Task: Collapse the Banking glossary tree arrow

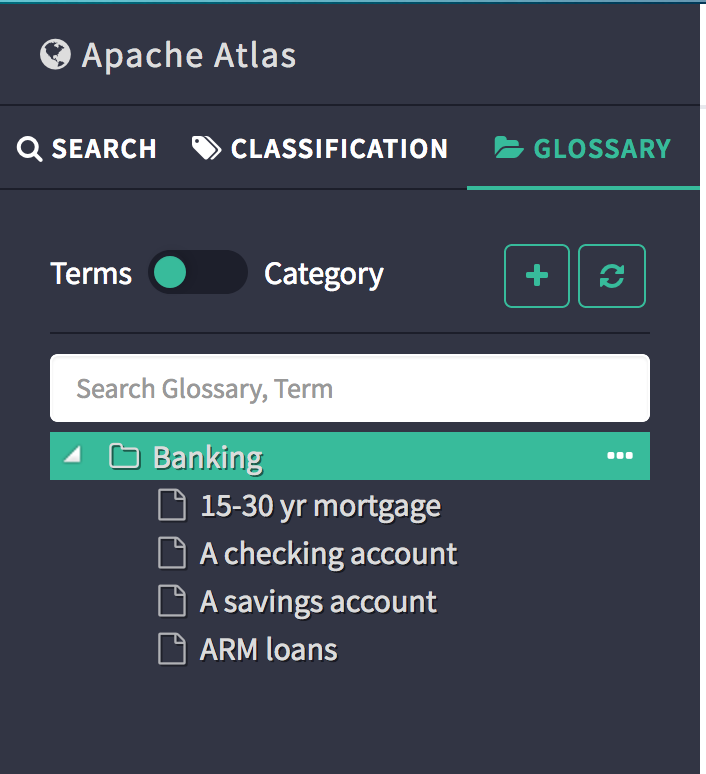Action: (x=72, y=456)
